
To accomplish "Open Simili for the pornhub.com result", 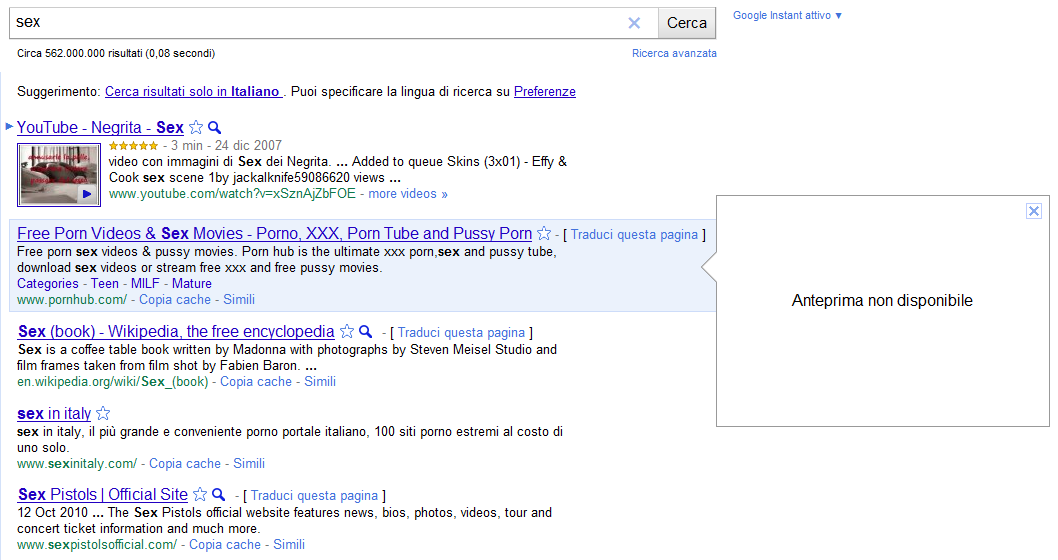I will click(239, 300).
